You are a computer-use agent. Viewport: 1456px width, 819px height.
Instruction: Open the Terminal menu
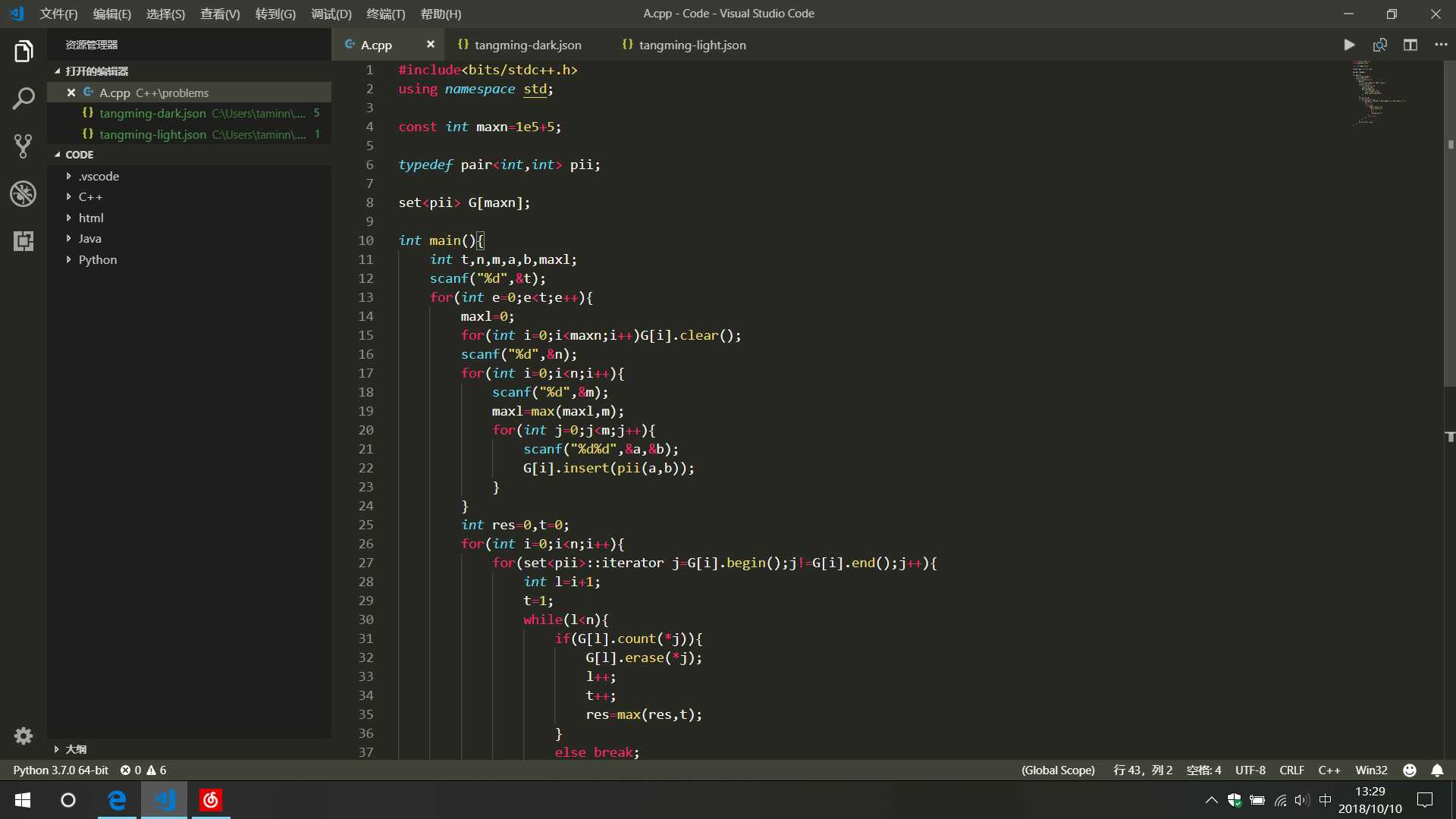pos(386,14)
